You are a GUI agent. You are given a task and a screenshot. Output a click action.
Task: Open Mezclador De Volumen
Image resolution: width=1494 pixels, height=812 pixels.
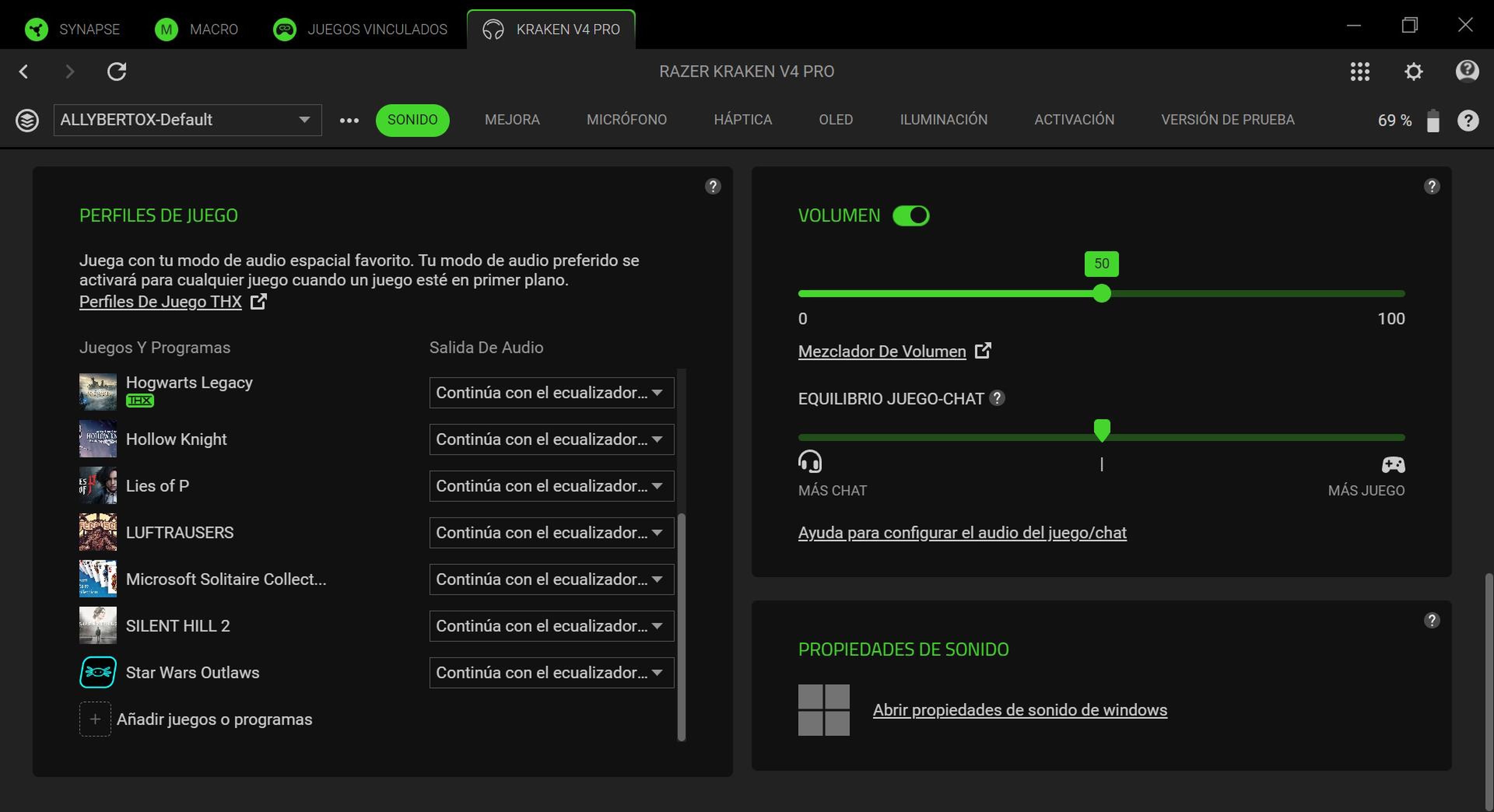[882, 351]
